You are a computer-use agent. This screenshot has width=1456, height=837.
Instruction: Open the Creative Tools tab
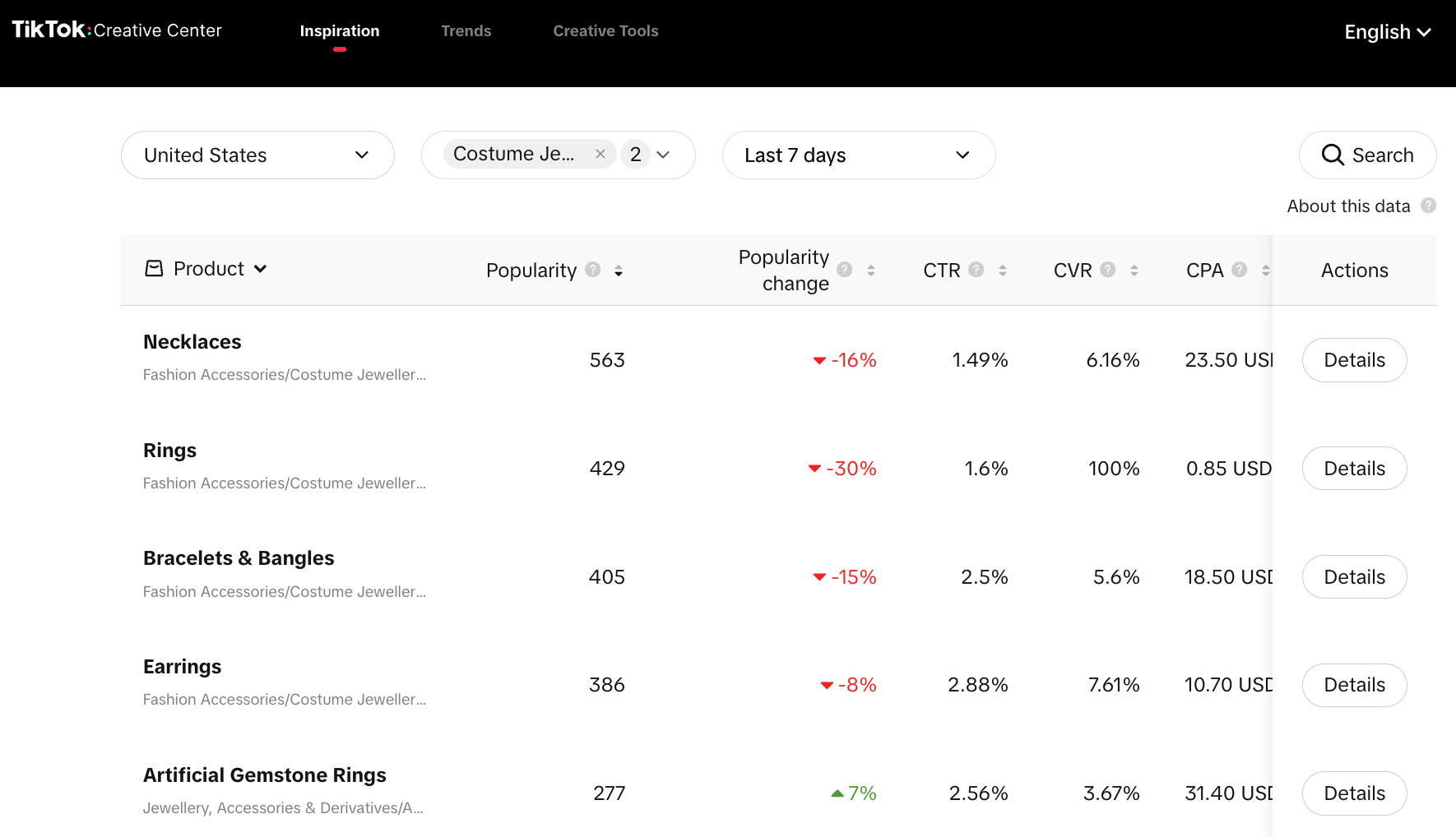[605, 31]
